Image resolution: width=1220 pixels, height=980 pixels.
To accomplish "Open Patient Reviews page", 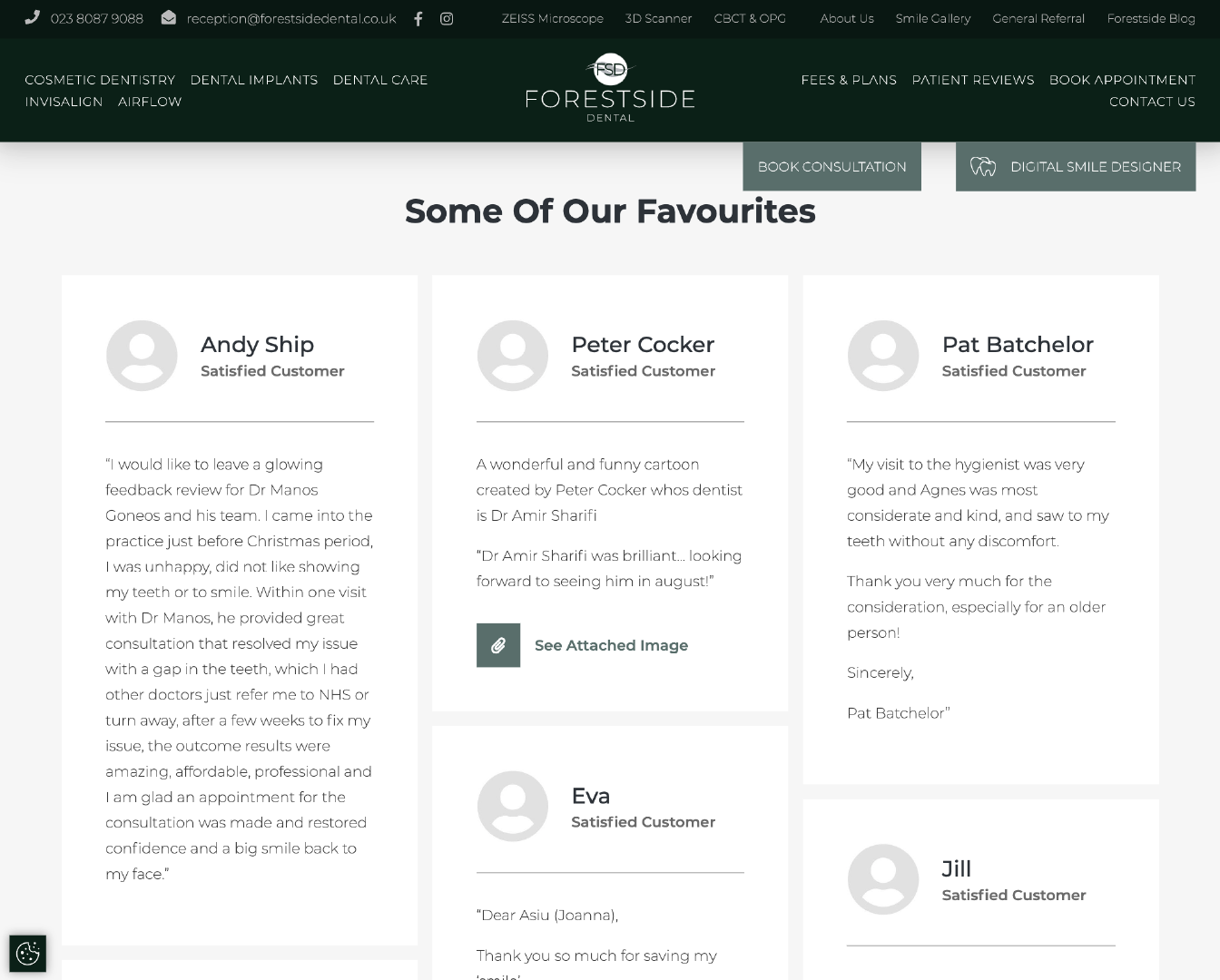I will tap(973, 80).
